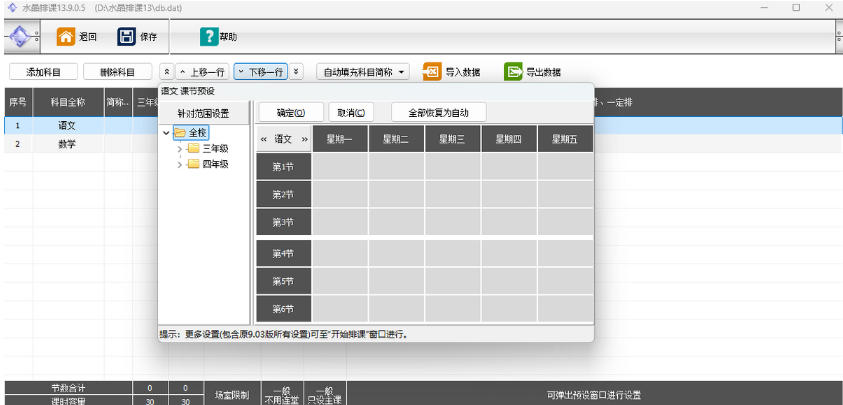Click the orange import data icon
Image resolution: width=843 pixels, height=405 pixels.
(432, 72)
